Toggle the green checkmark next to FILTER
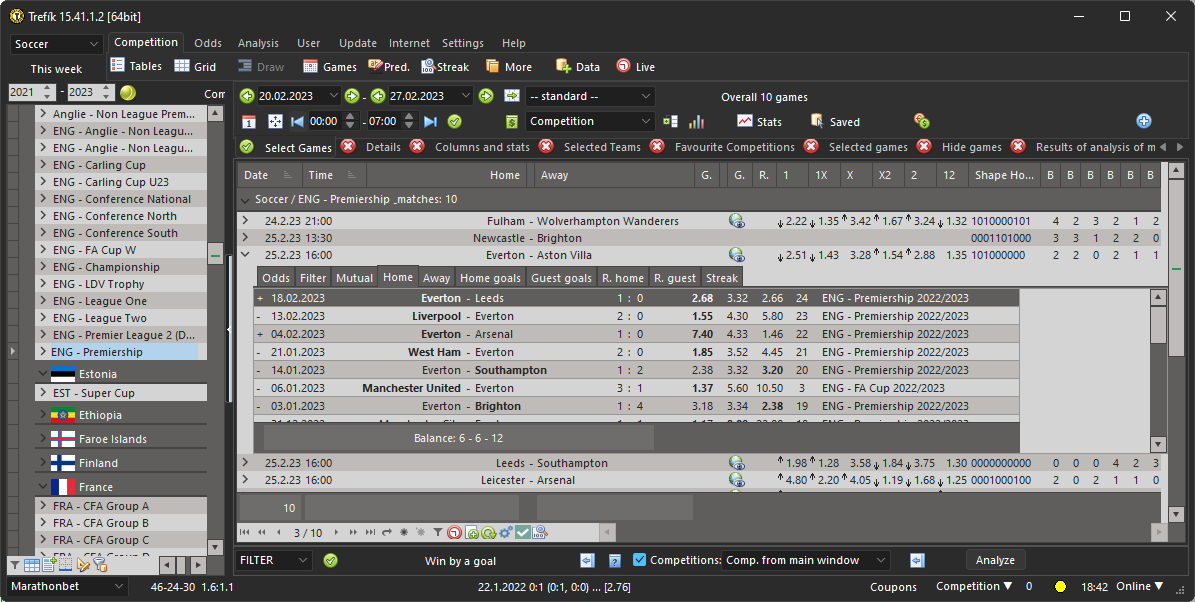The width and height of the screenshot is (1195, 602). (330, 560)
